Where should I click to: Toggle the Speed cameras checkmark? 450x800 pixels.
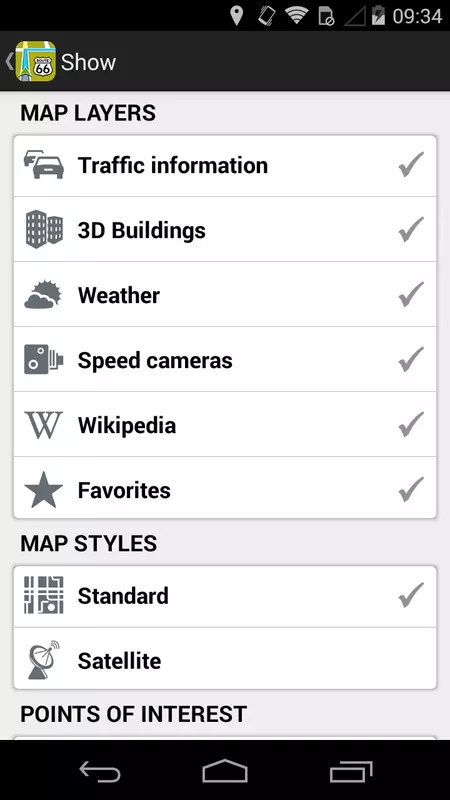pos(411,359)
